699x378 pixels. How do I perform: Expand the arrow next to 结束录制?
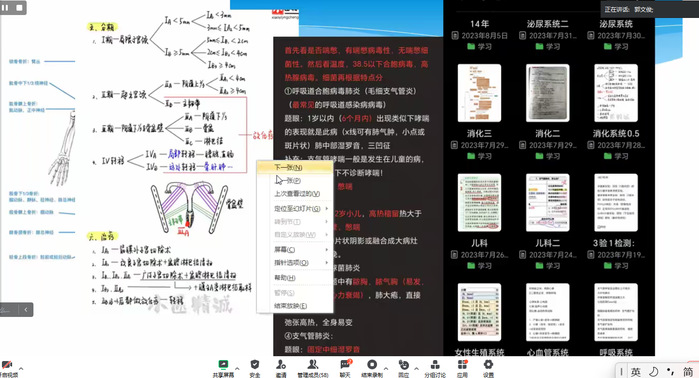coord(386,368)
